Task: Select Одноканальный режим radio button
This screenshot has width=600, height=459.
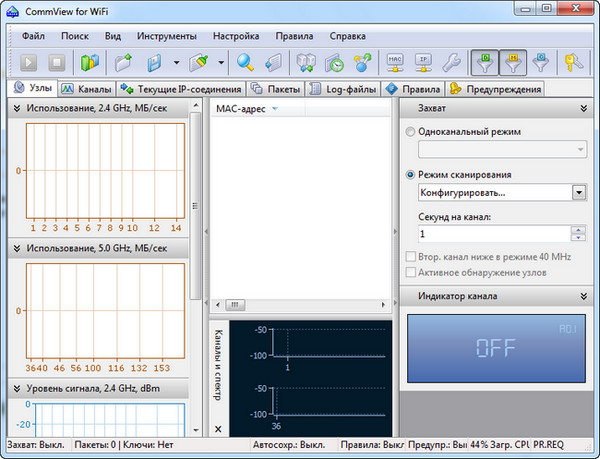Action: pos(411,132)
